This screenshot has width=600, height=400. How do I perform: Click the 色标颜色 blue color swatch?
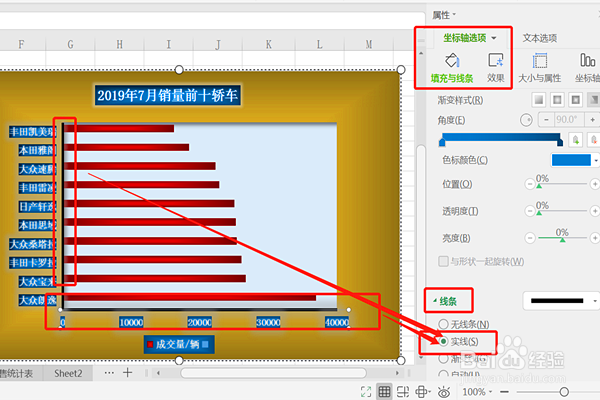click(x=571, y=160)
